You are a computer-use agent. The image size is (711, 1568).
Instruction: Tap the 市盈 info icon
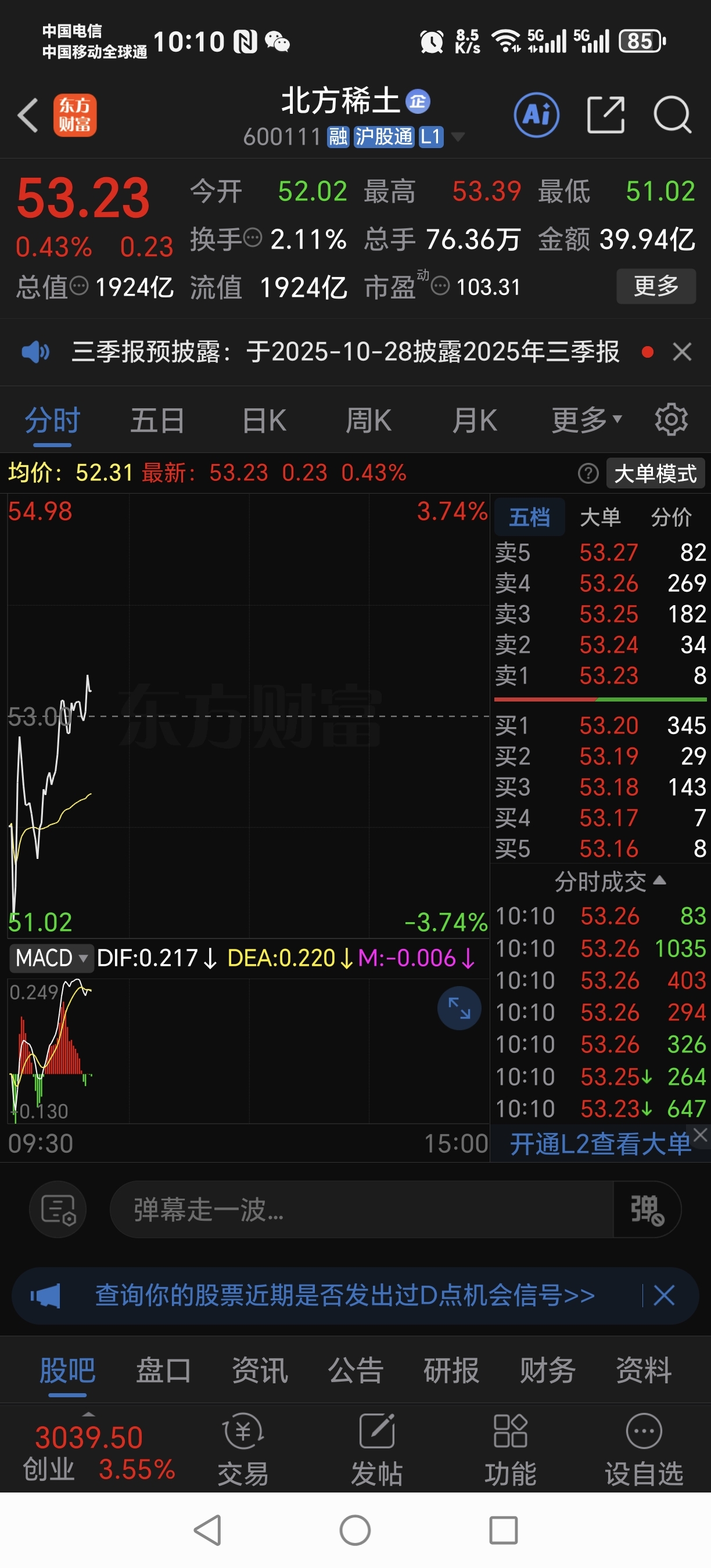click(440, 285)
